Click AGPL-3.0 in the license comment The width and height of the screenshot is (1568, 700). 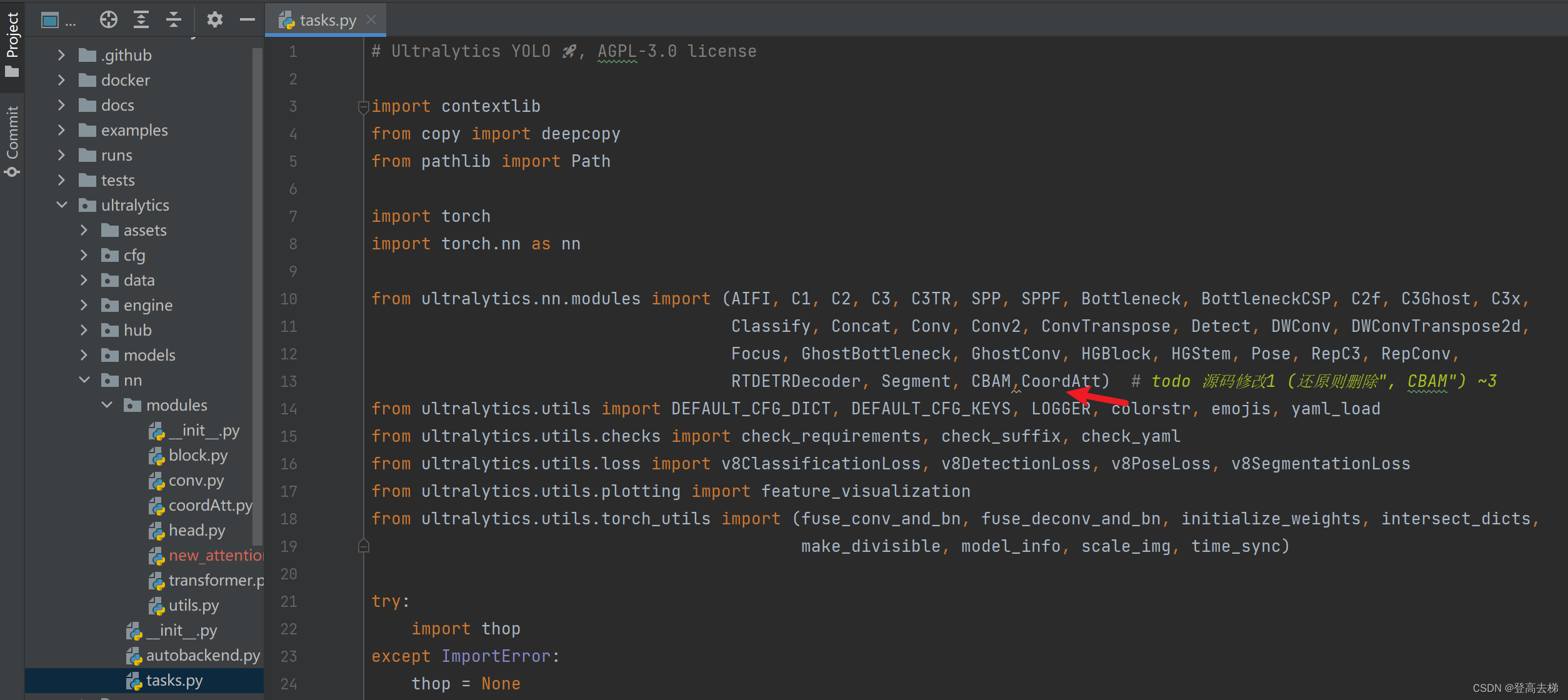pyautogui.click(x=637, y=51)
